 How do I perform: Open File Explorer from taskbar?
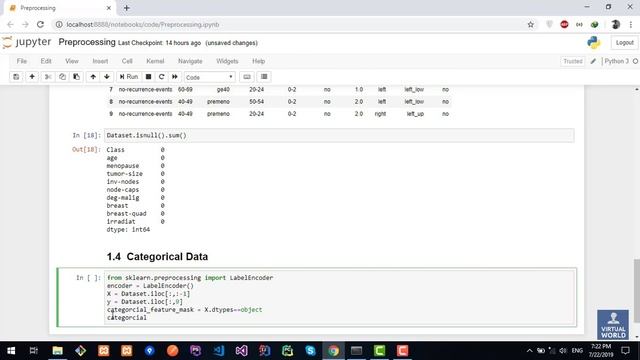(58, 351)
